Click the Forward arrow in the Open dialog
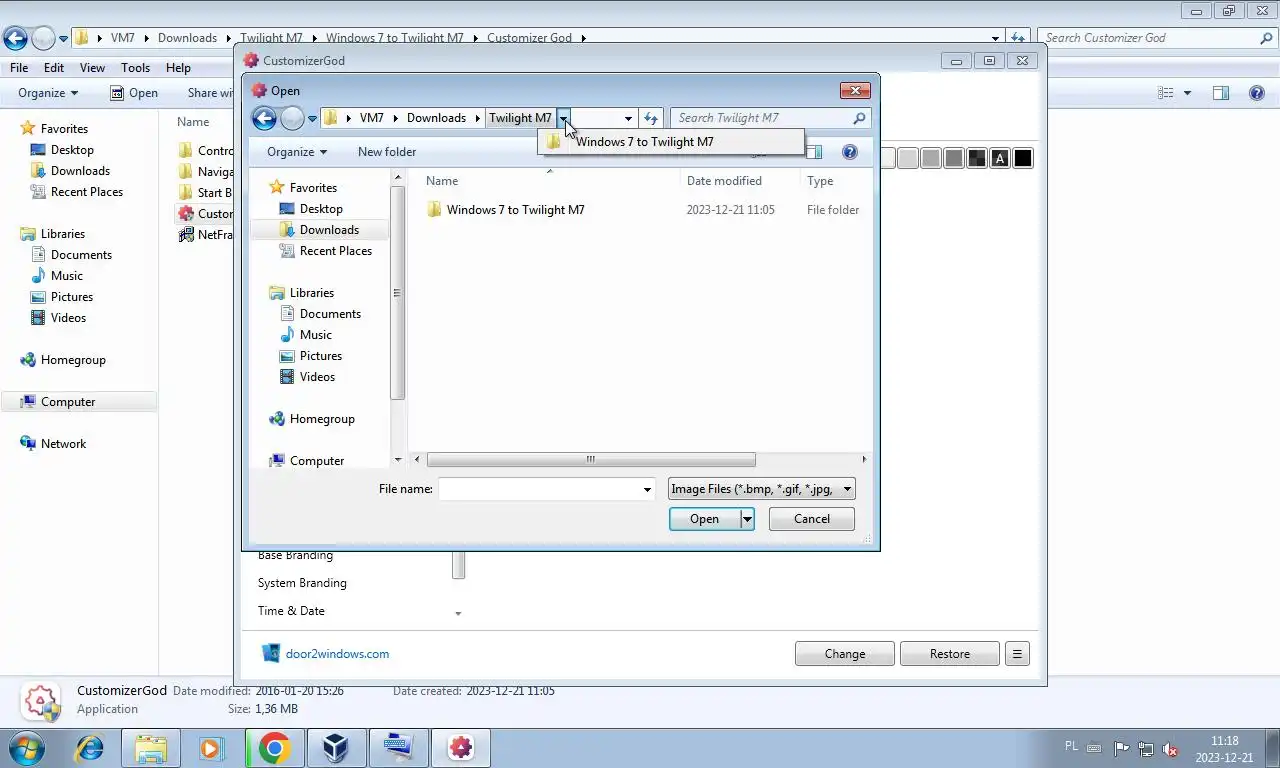 [292, 119]
